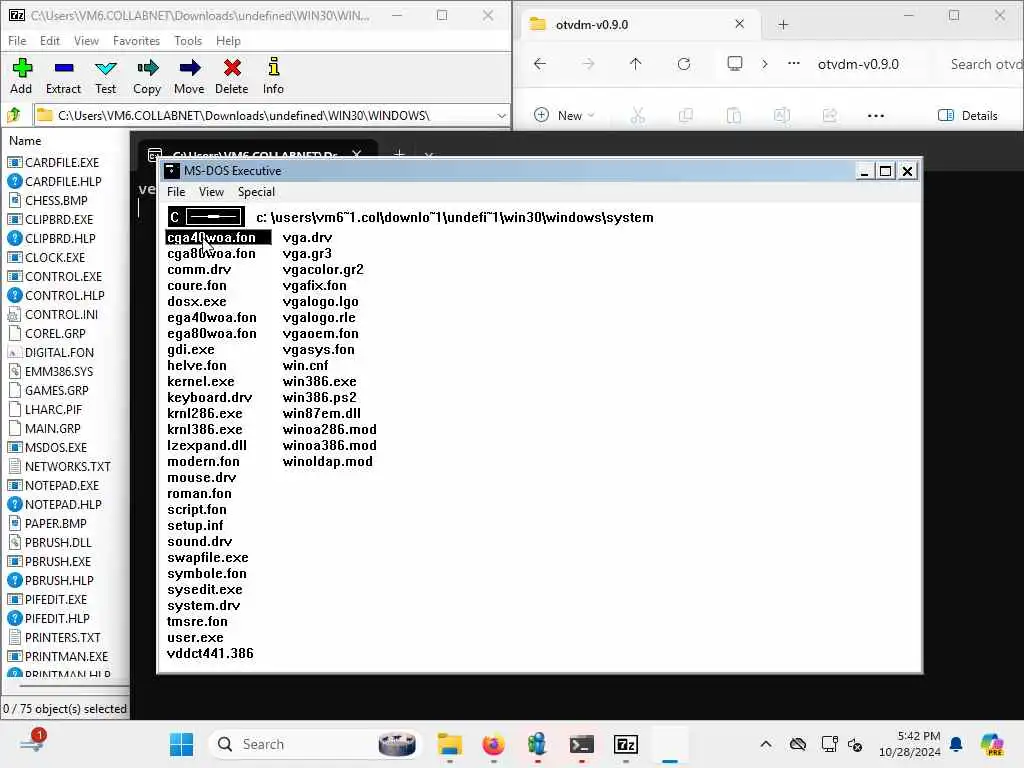
Task: Select vga.drv in MS-DOS Executive
Action: 307,238
